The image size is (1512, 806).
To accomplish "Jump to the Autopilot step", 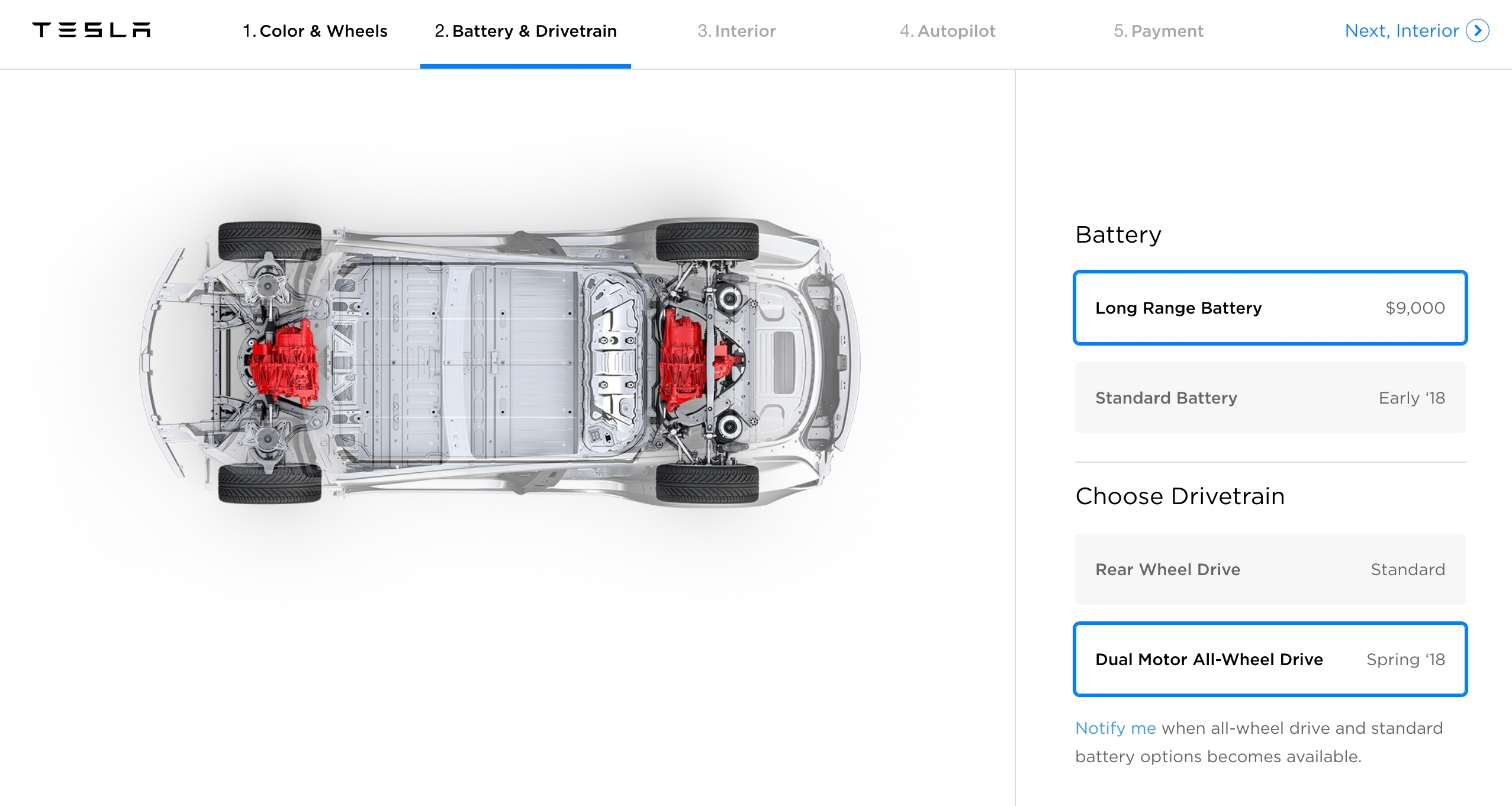I will coord(947,31).
